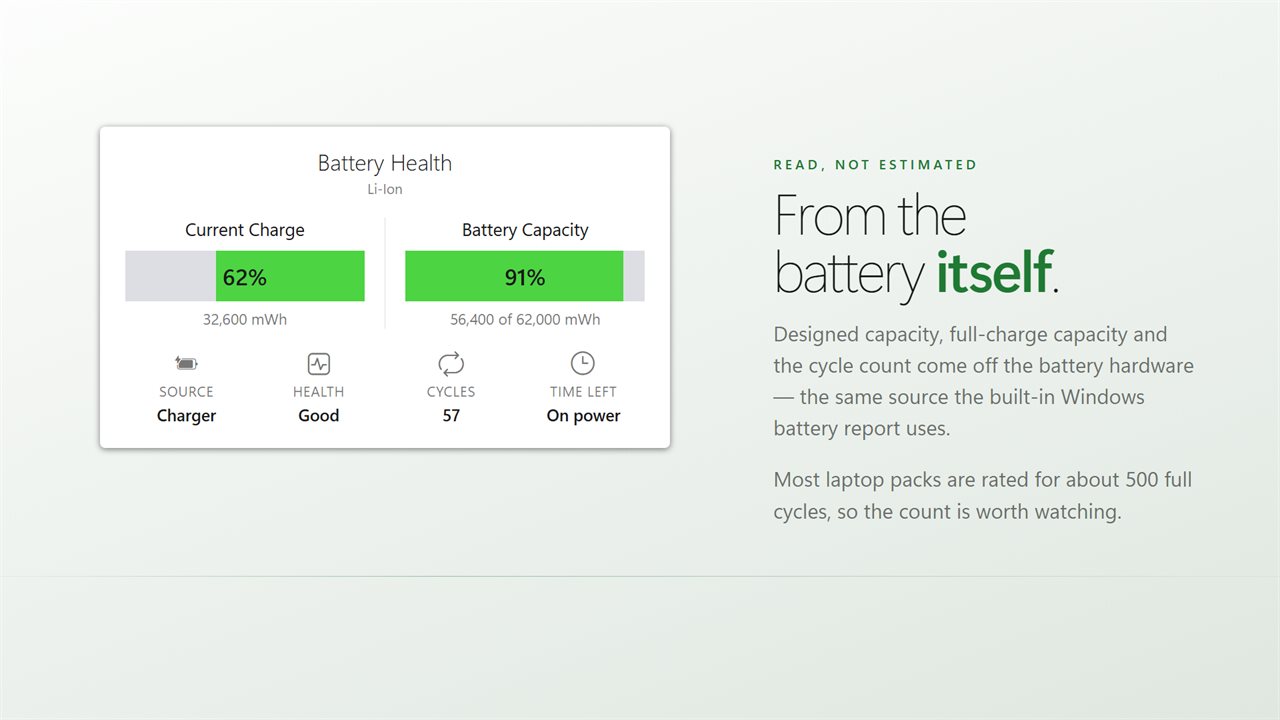Click the paragraph starting "Designed capacity"
The width and height of the screenshot is (1280, 720).
[x=983, y=381]
